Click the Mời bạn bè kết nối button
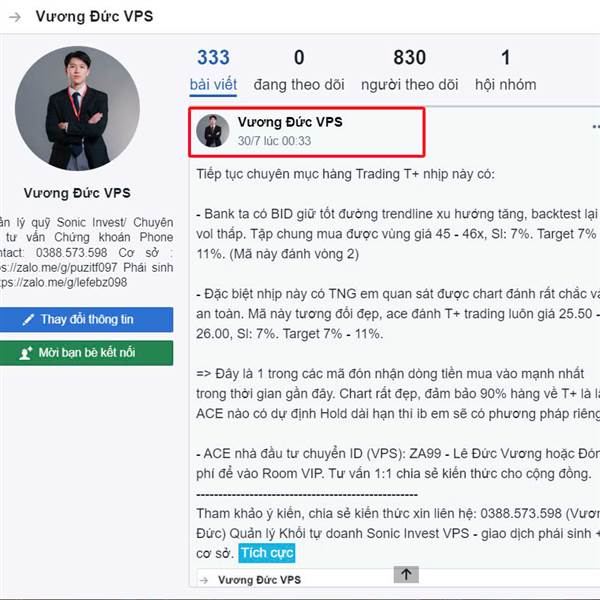600x600 pixels. click(x=86, y=353)
